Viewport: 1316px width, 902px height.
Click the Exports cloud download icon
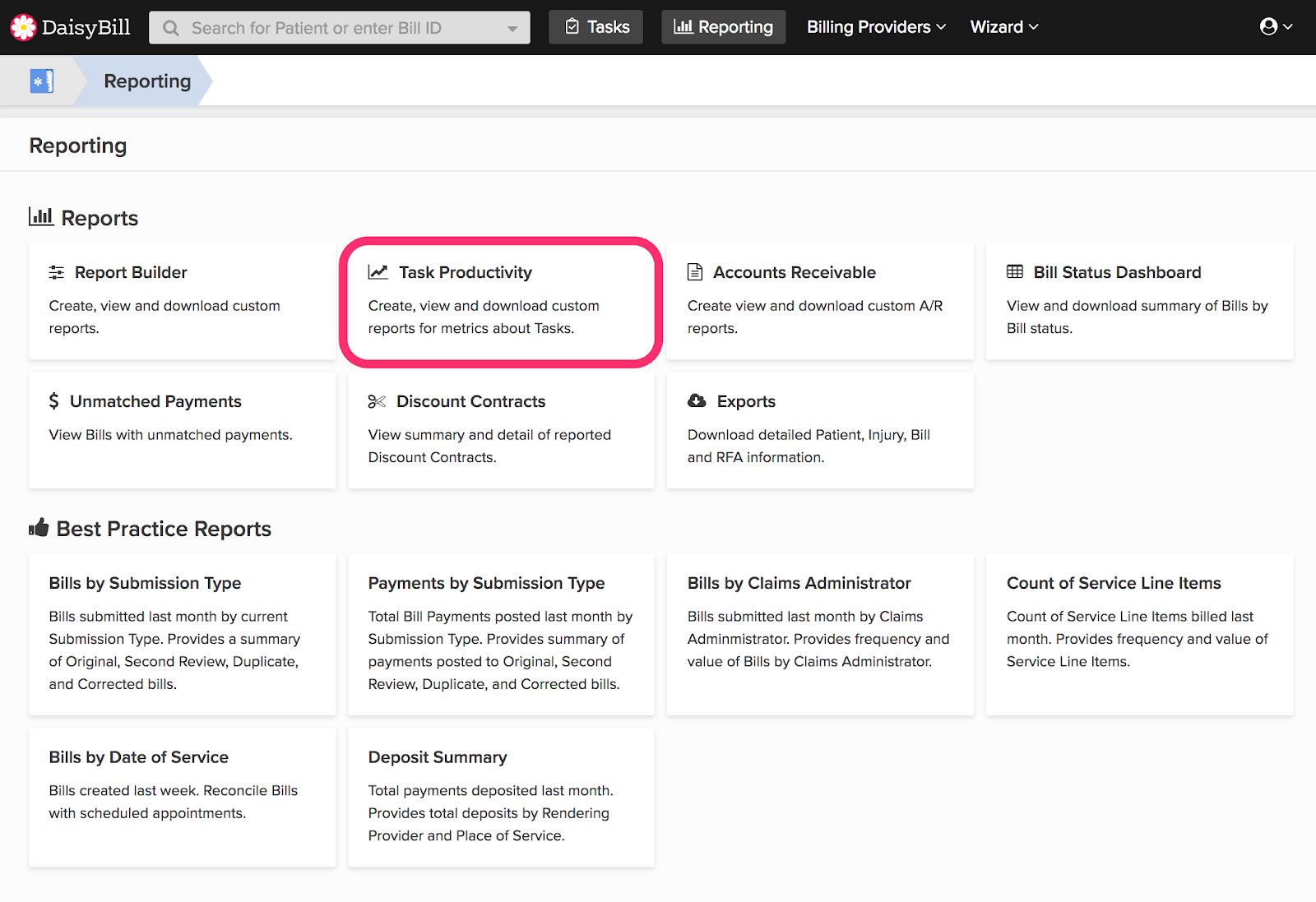tap(697, 400)
